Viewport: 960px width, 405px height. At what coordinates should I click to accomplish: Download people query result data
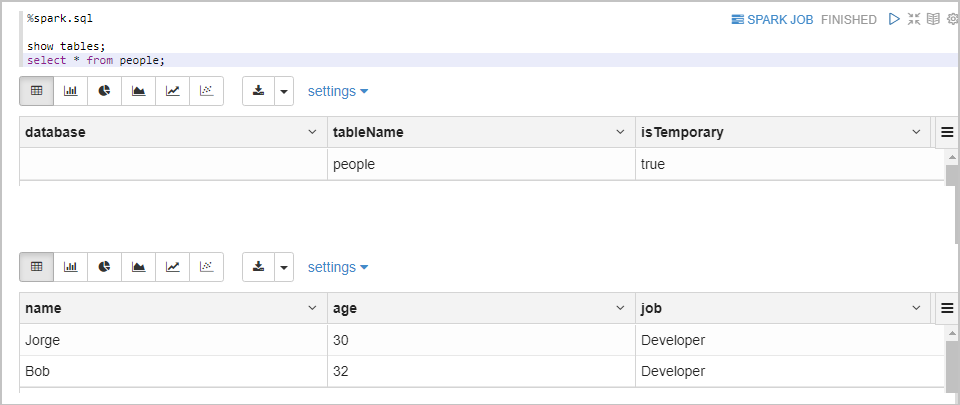[258, 267]
